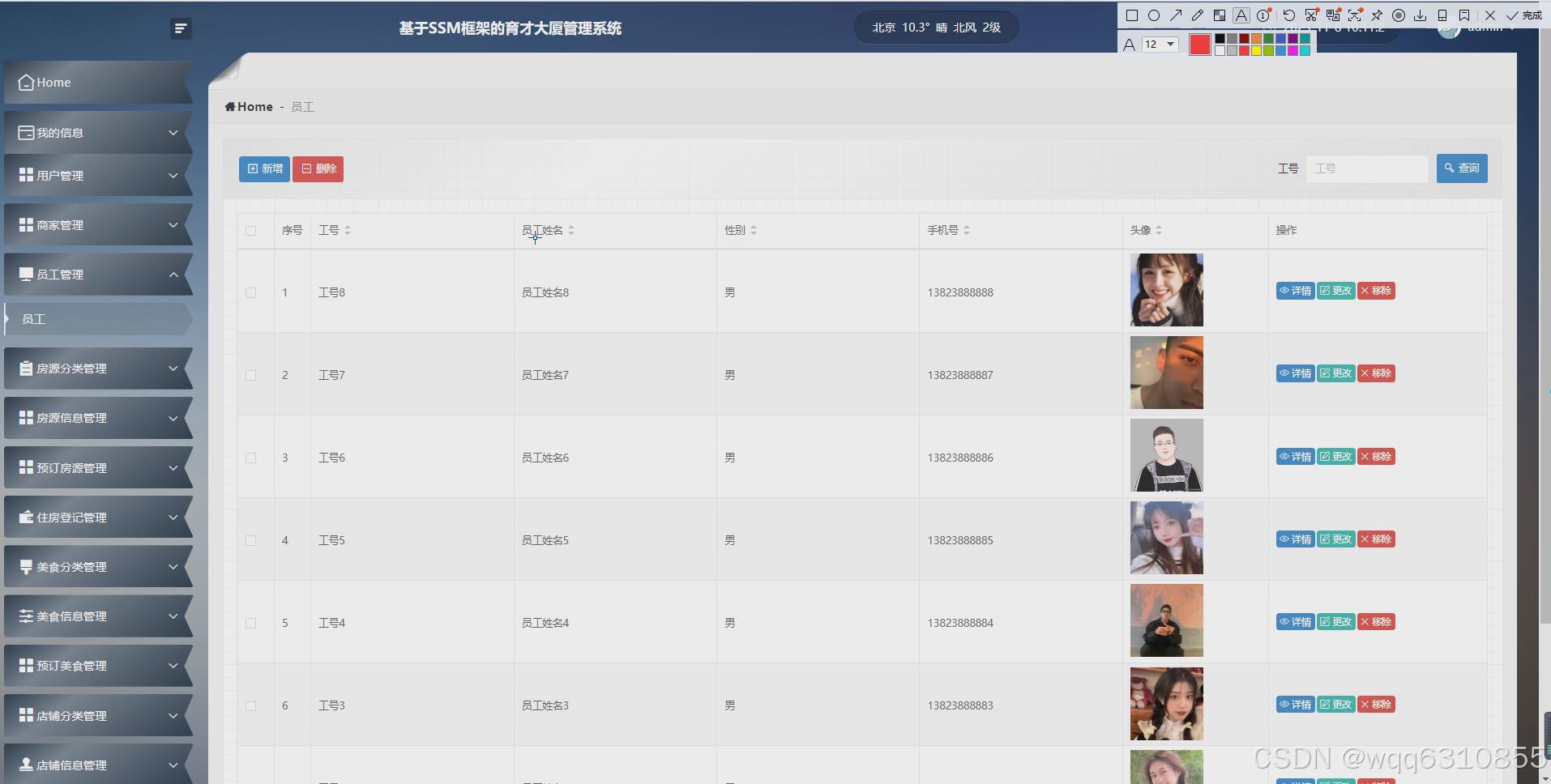Sort the table by 性别 column
The image size is (1551, 784).
pos(754,231)
